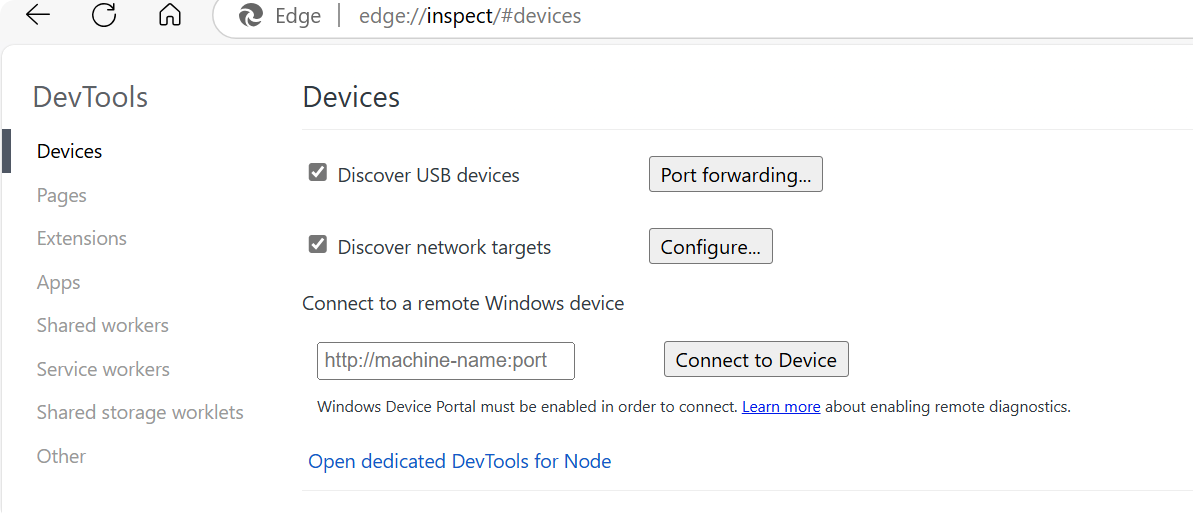The width and height of the screenshot is (1193, 521).
Task: Show Shared workers list
Action: click(103, 325)
